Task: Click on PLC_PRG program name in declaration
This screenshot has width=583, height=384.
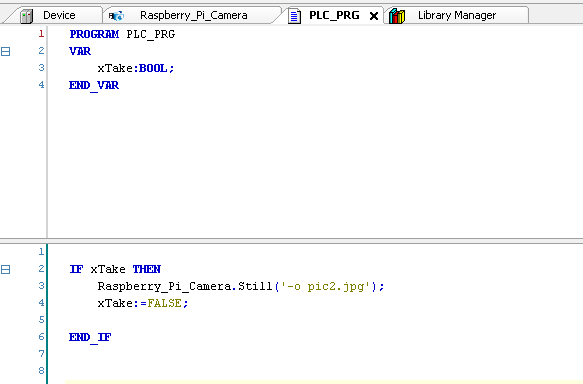Action: tap(151, 34)
